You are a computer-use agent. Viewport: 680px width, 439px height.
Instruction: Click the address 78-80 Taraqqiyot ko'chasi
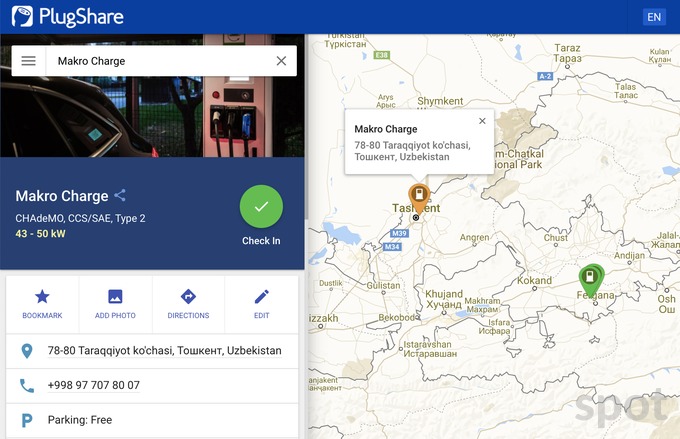164,351
